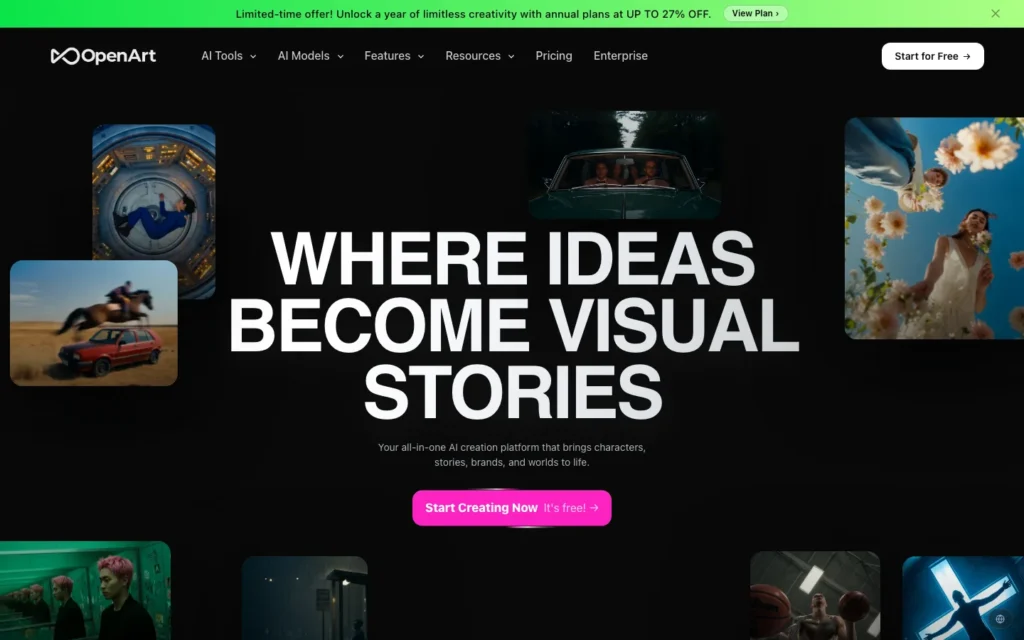Image resolution: width=1024 pixels, height=640 pixels.
Task: Click the all-in-one AI creation platform subtitle
Action: [512, 455]
